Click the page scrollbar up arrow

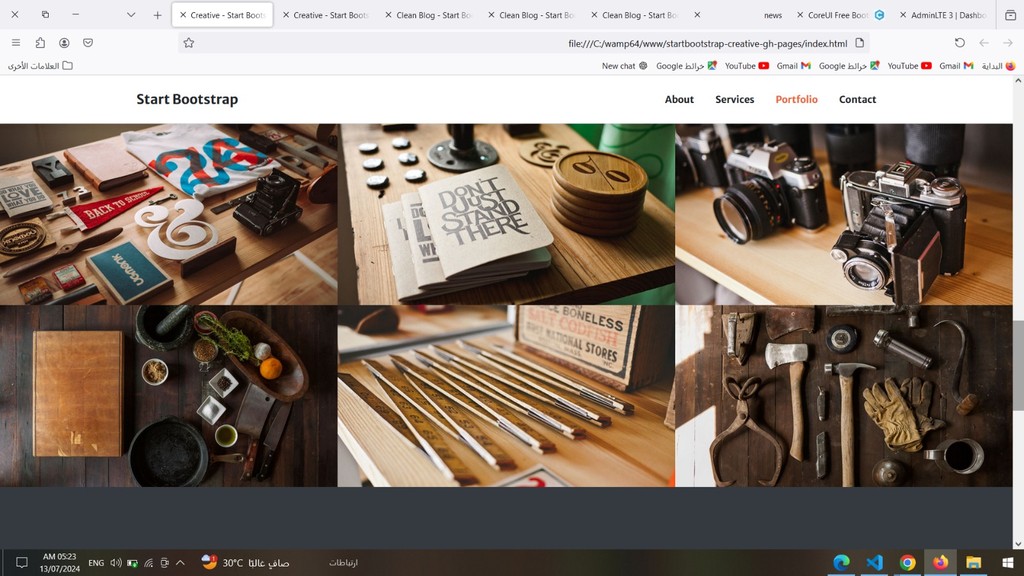[x=1018, y=81]
